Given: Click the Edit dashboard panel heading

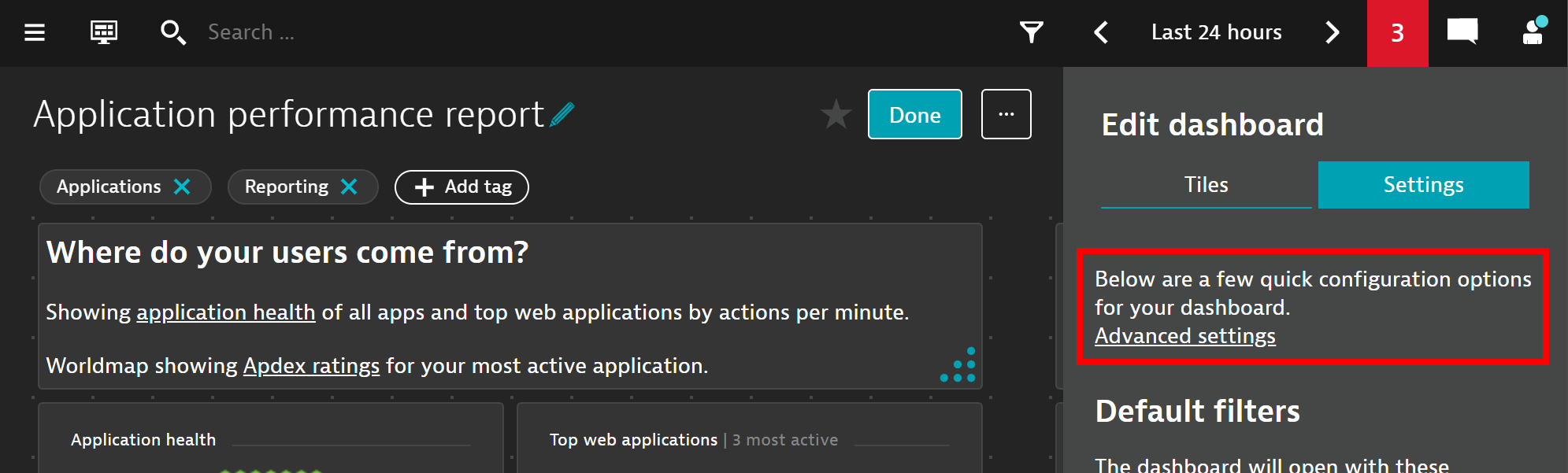Looking at the screenshot, I should 1212,125.
